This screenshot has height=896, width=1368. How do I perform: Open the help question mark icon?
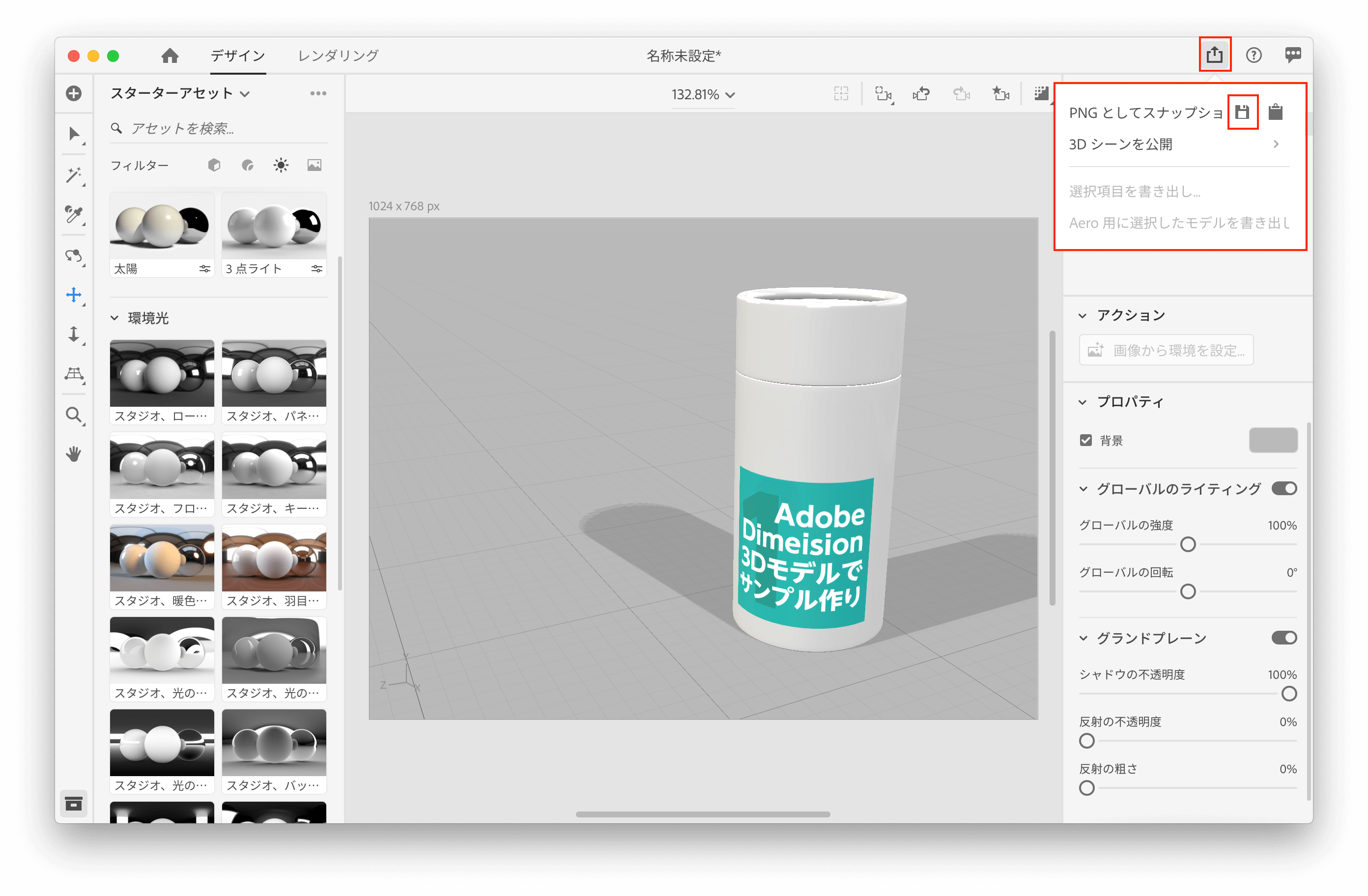pyautogui.click(x=1253, y=55)
